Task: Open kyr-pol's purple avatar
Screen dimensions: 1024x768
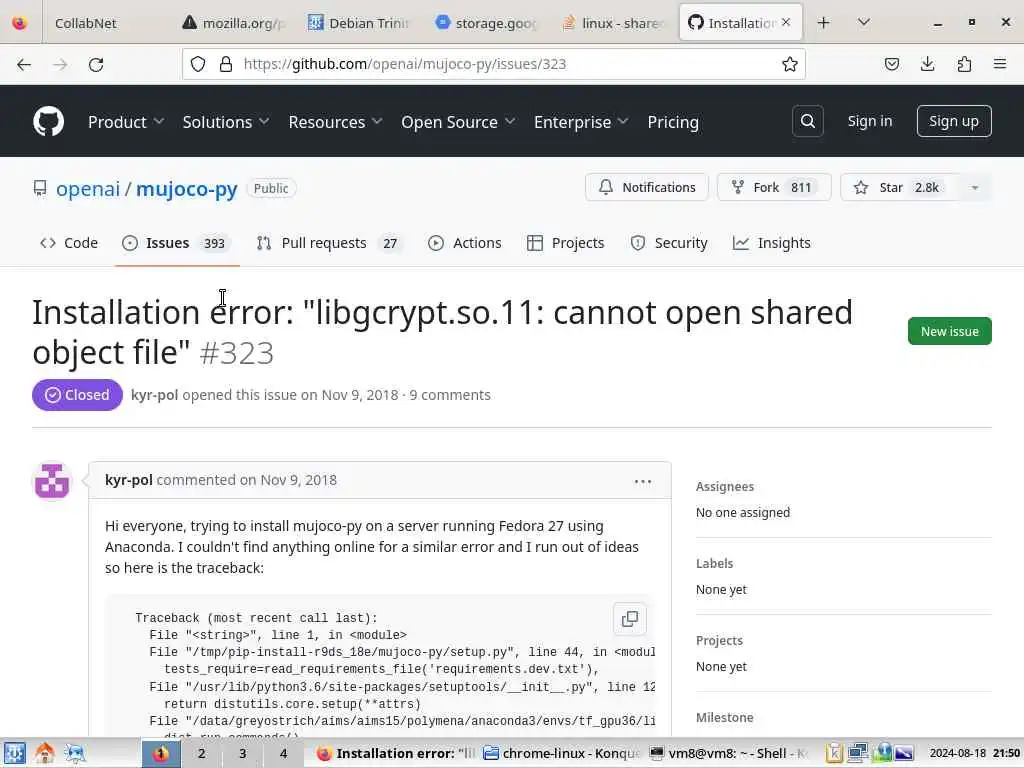Action: 52,481
